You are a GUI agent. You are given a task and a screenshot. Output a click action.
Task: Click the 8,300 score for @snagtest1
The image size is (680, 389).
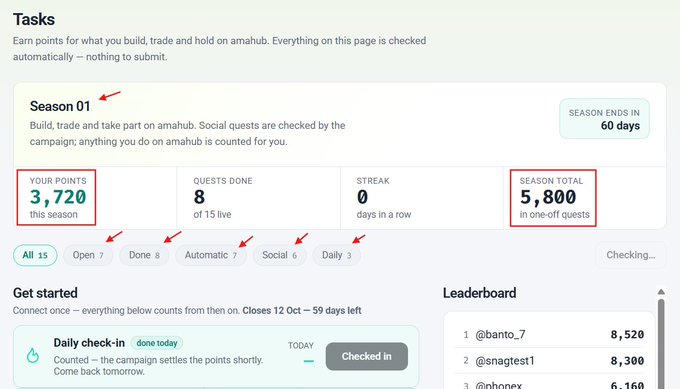(x=627, y=360)
